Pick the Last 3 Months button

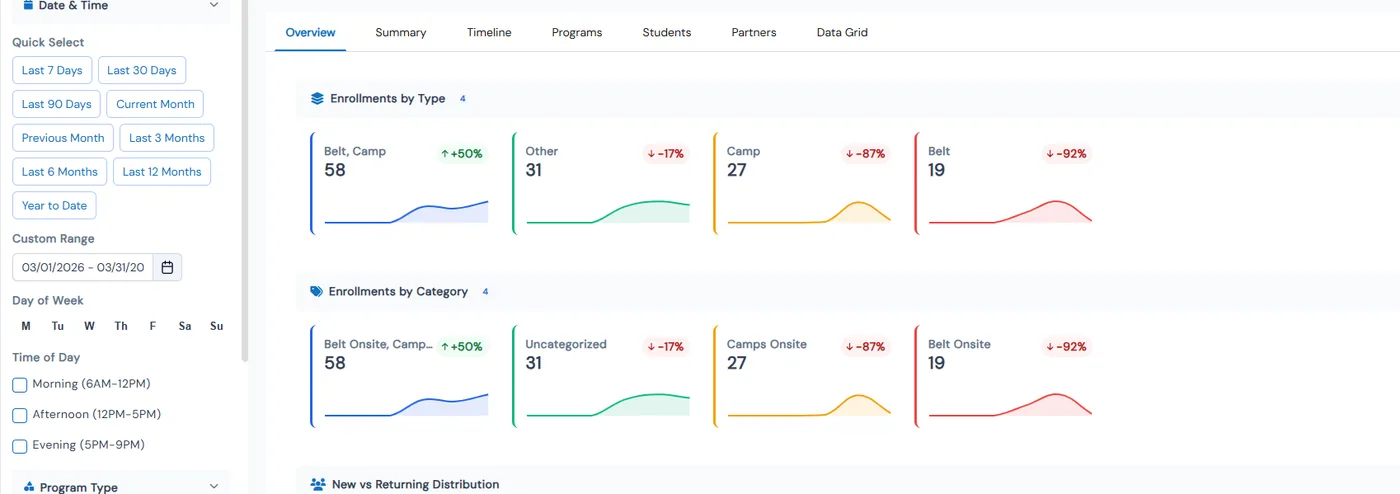coord(167,138)
